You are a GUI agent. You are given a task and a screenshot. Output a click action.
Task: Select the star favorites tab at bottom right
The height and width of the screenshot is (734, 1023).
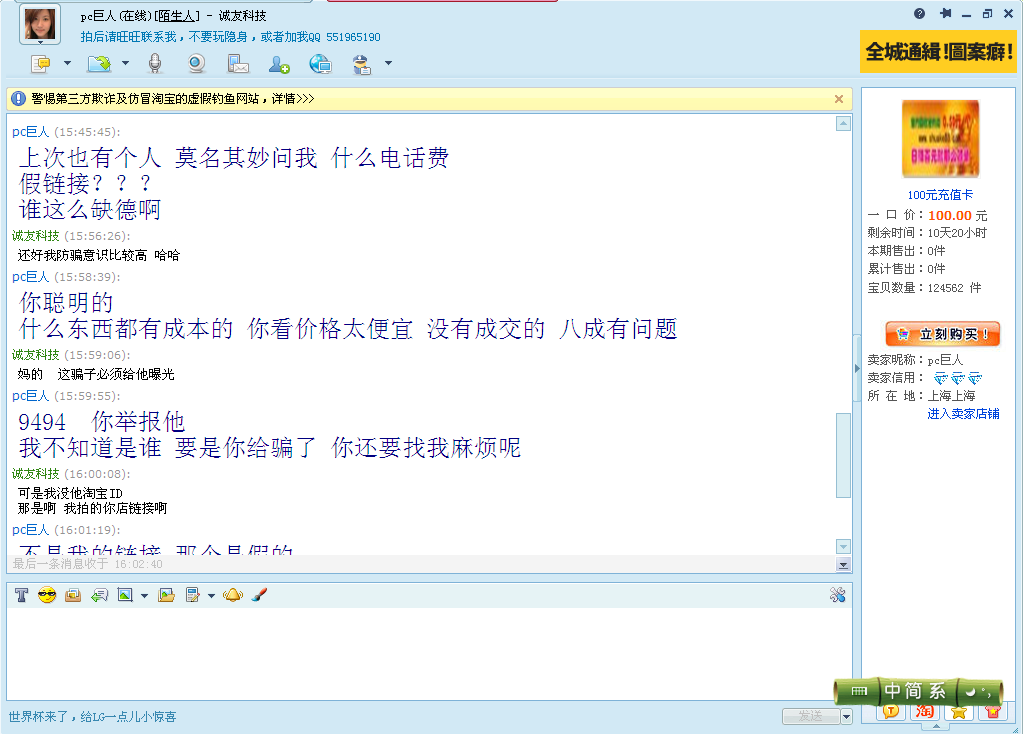958,712
